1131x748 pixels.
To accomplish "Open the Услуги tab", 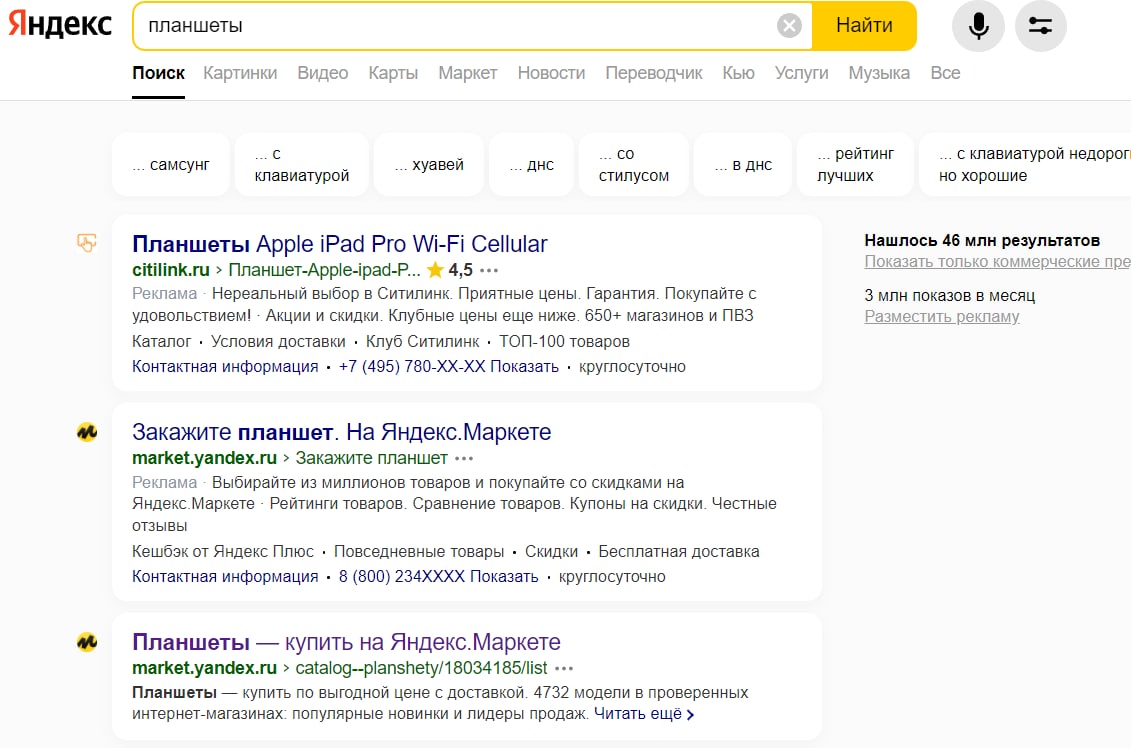I will point(801,73).
